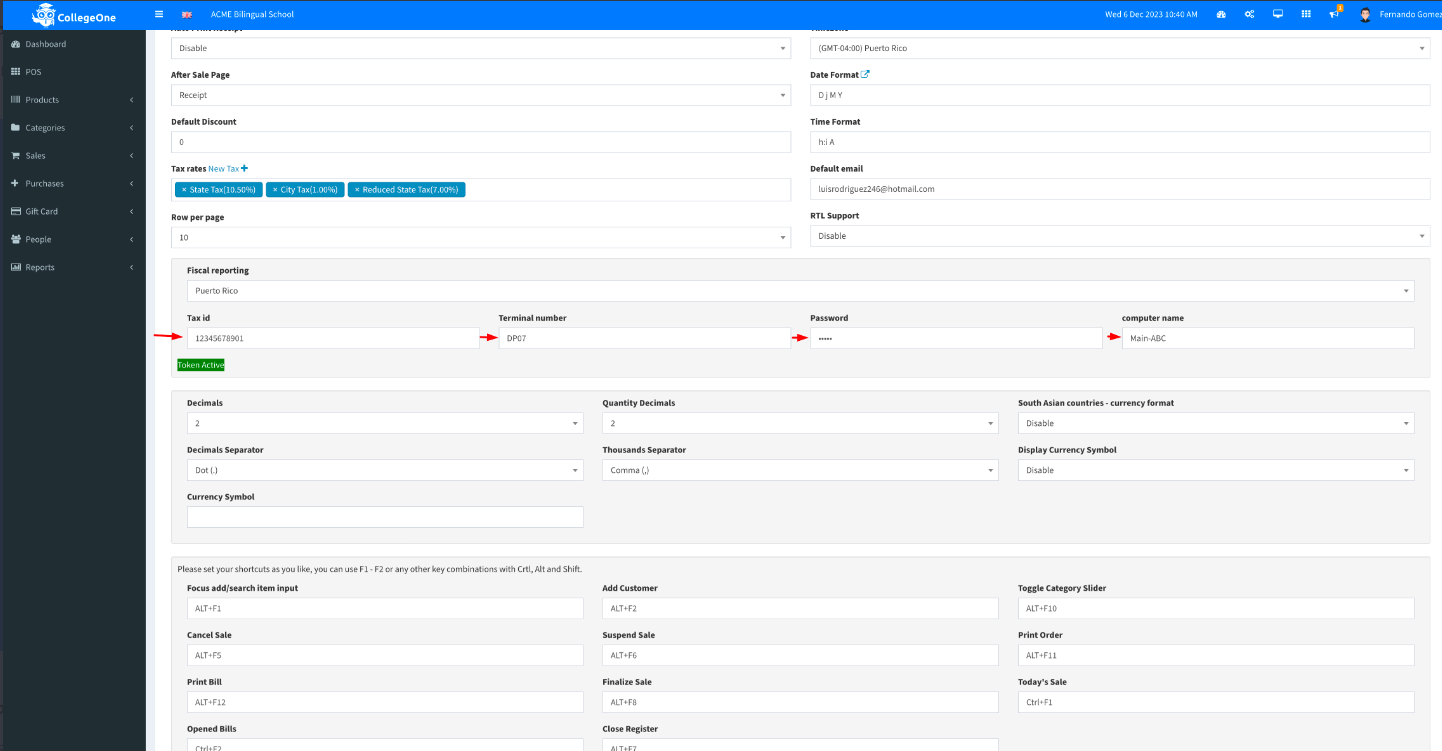The image size is (1442, 751).
Task: Click Focus add/search item input shortcut field
Action: pos(385,608)
